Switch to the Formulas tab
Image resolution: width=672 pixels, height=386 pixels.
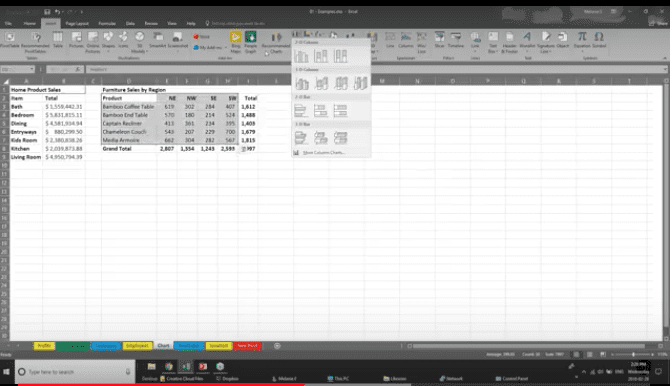point(107,24)
